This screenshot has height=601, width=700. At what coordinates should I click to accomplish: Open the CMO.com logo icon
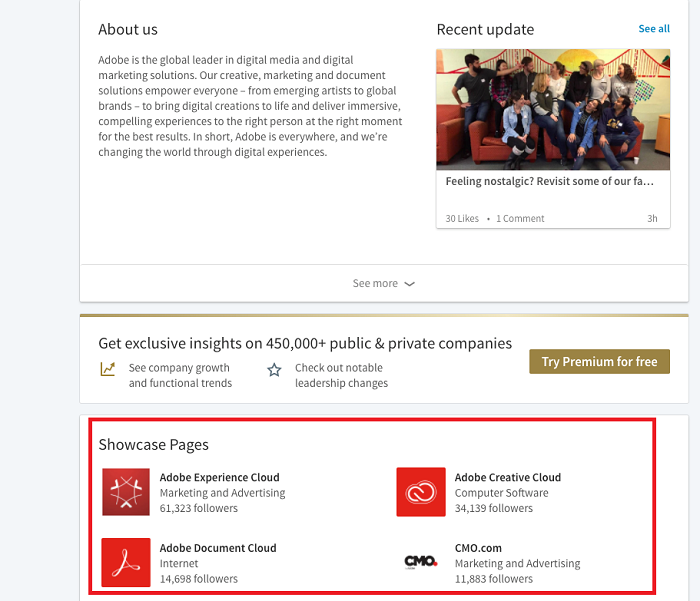click(421, 562)
